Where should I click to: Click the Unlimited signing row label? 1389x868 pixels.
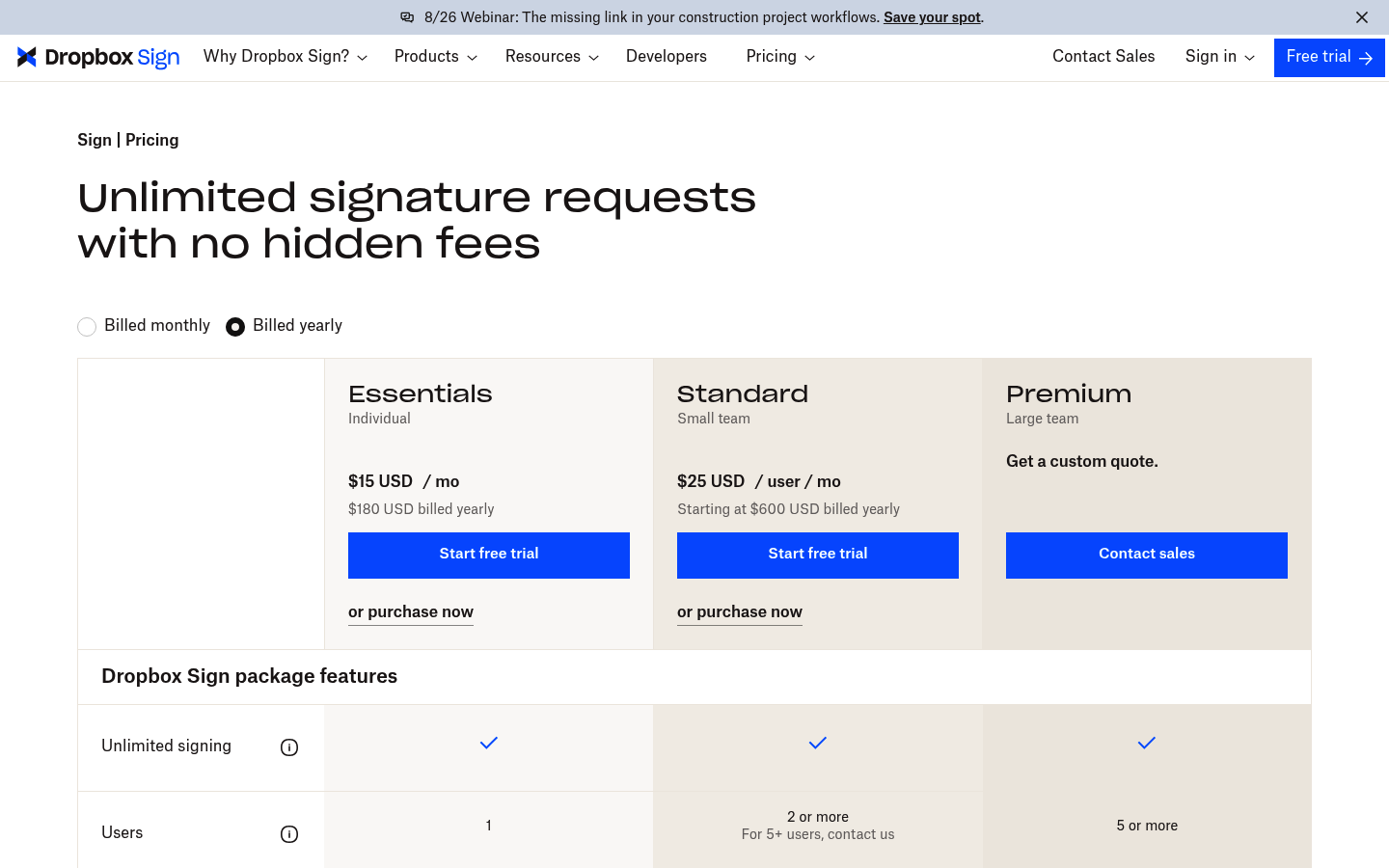tap(166, 746)
